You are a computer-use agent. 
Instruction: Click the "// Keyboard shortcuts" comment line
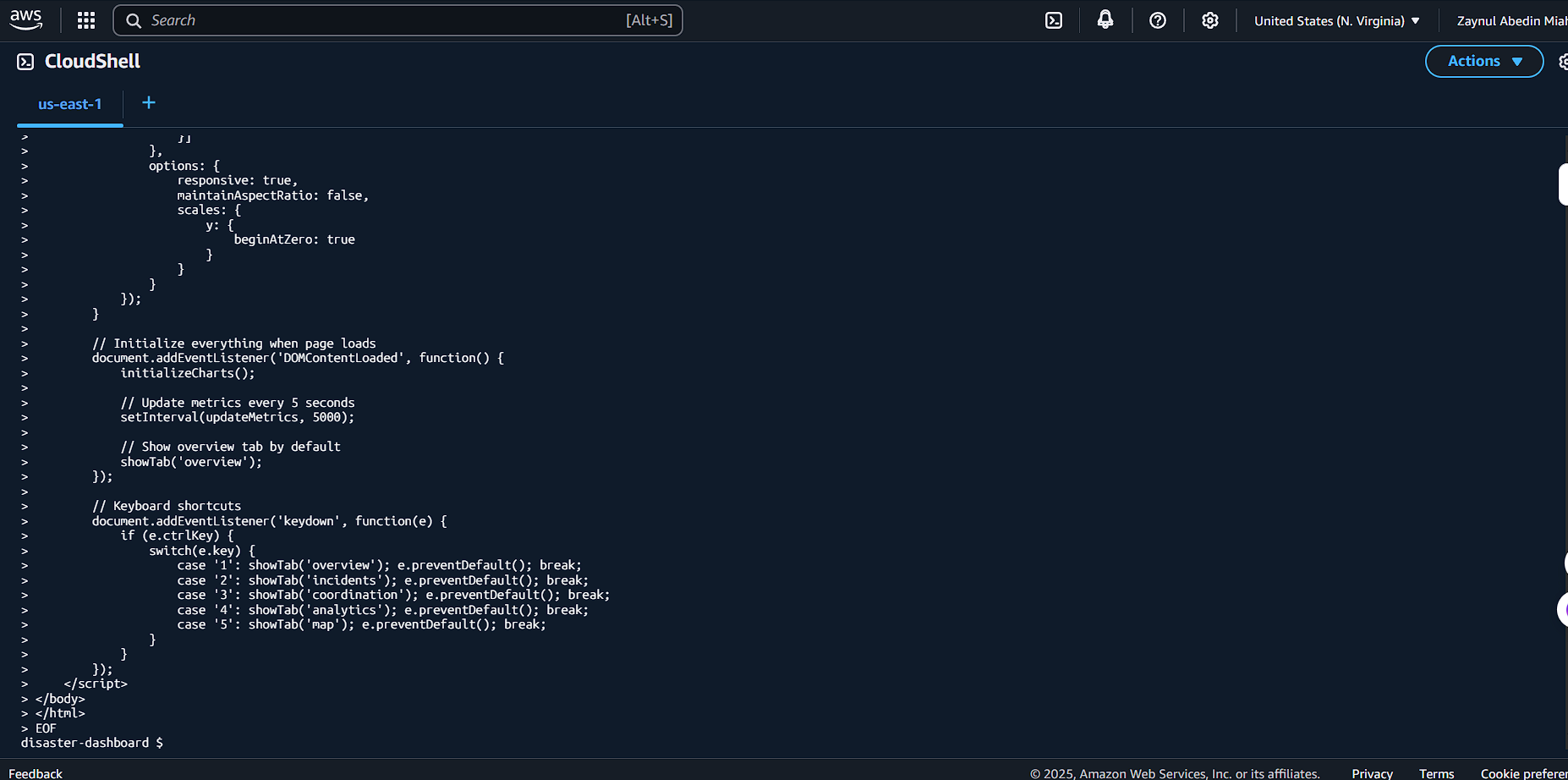pos(167,506)
